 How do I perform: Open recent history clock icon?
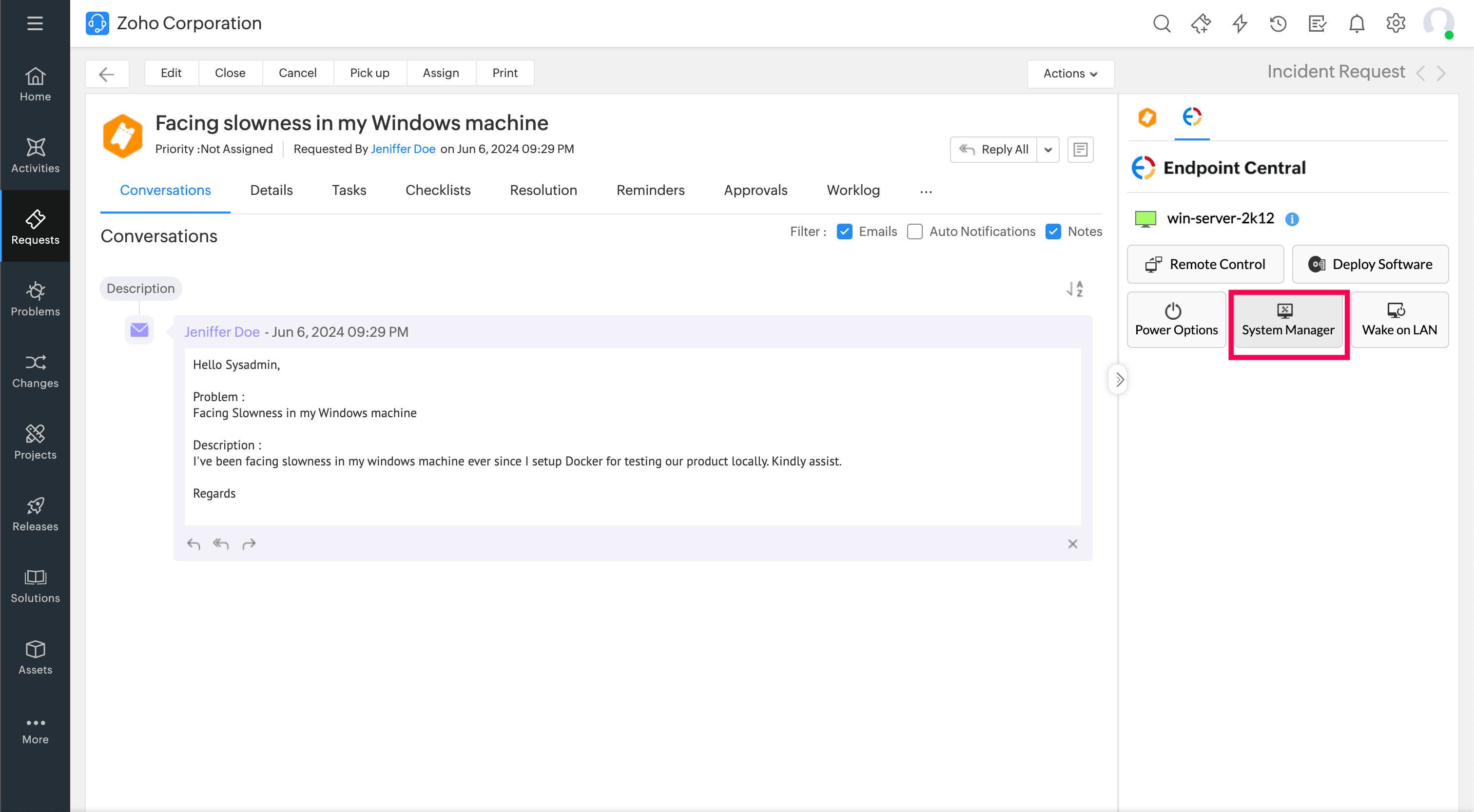1278,23
